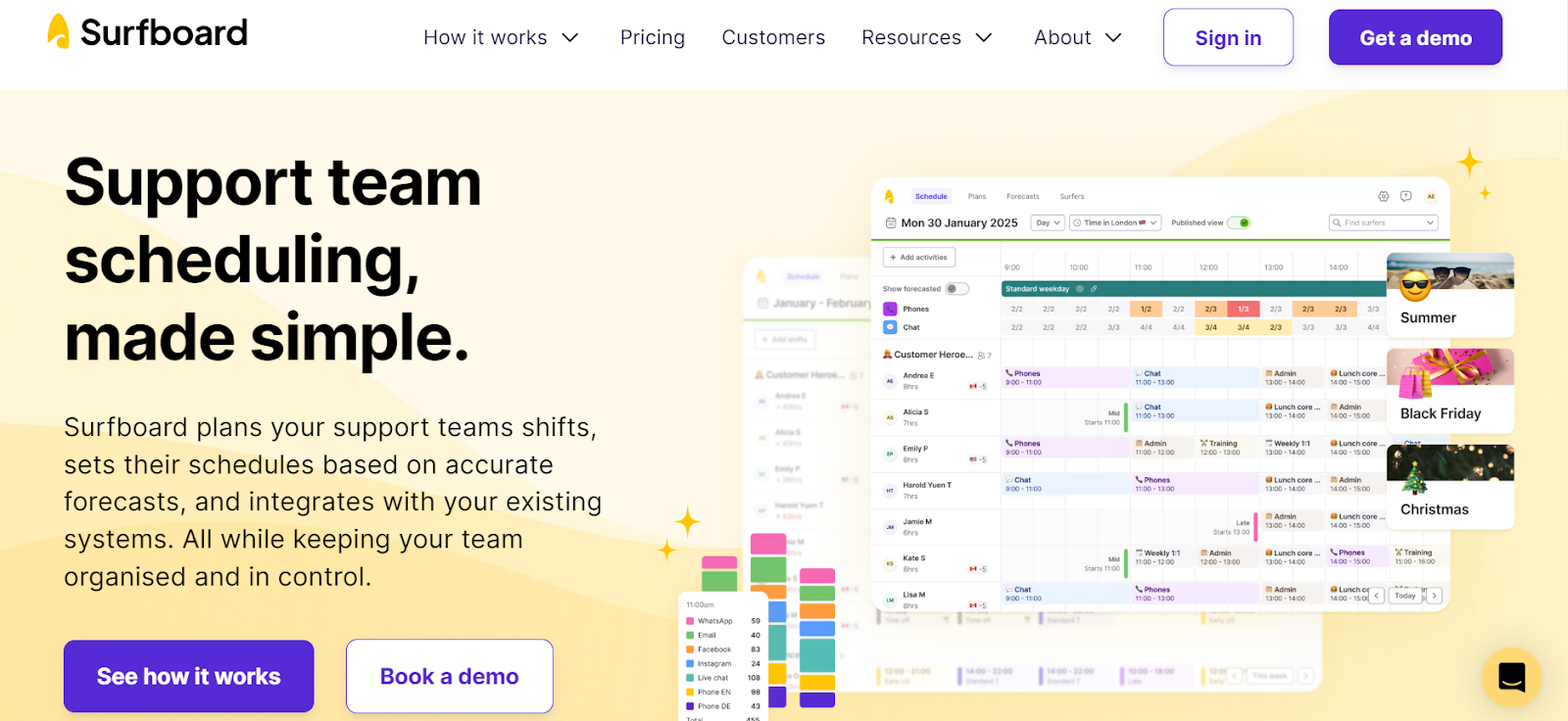1568x721 pixels.
Task: Click the Get a demo button
Action: click(1415, 37)
